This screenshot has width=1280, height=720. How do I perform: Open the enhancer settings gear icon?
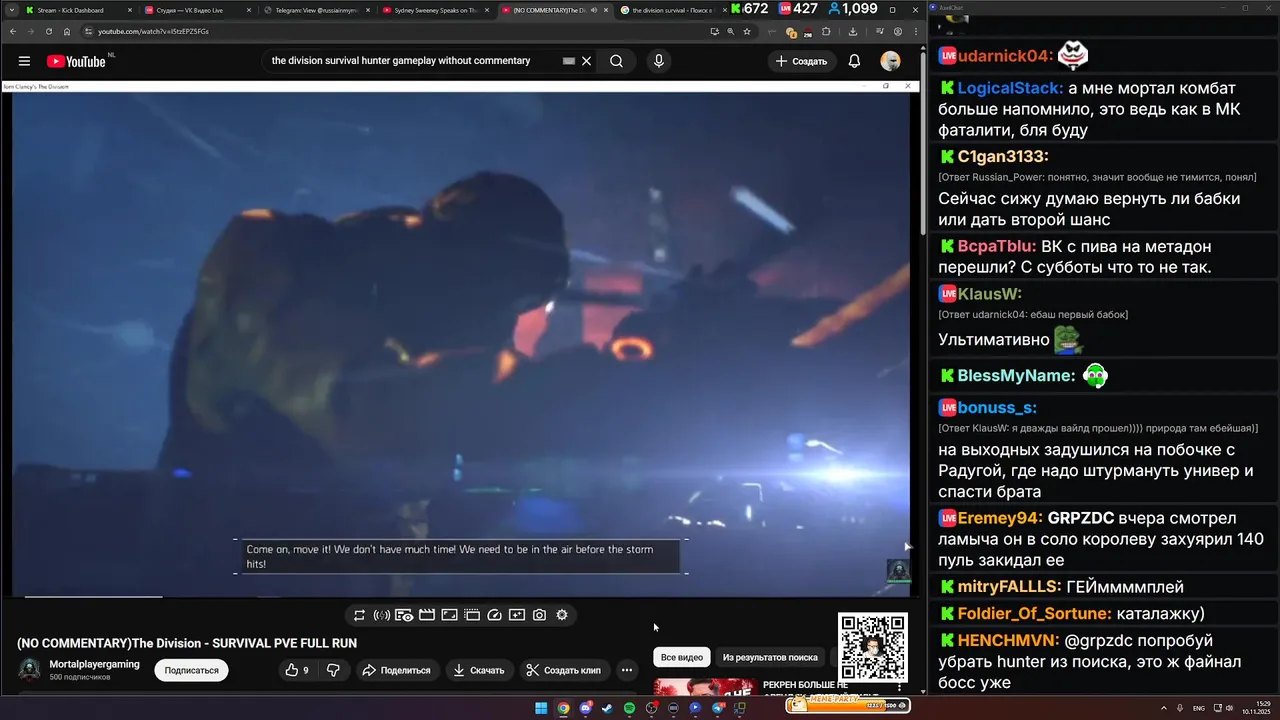coord(562,615)
